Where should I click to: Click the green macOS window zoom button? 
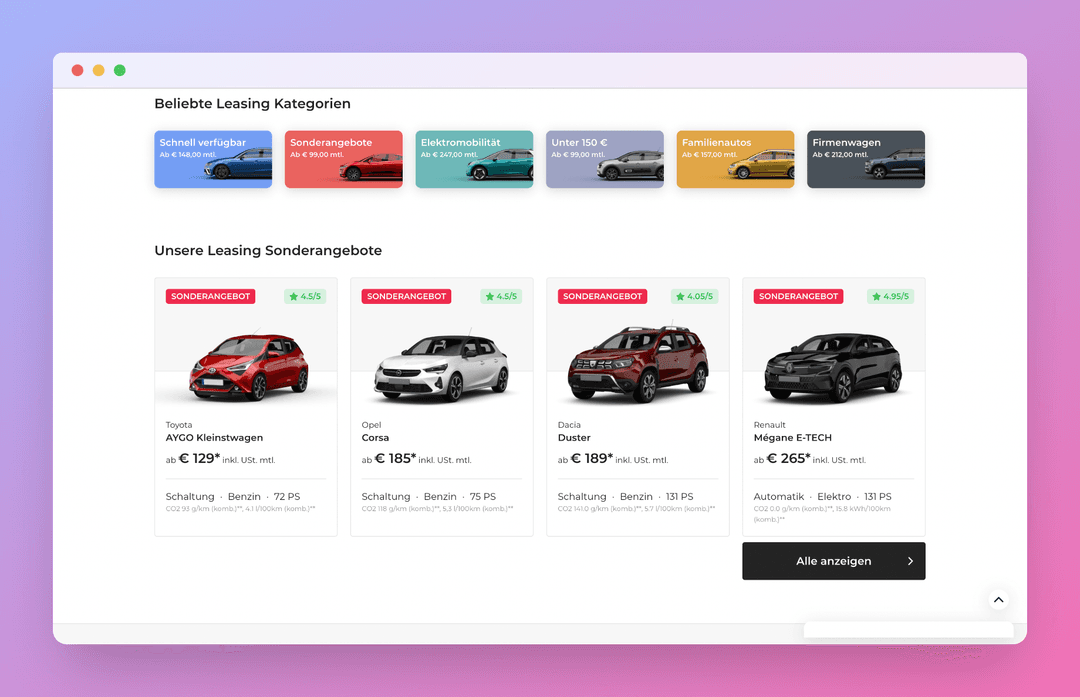coord(120,70)
